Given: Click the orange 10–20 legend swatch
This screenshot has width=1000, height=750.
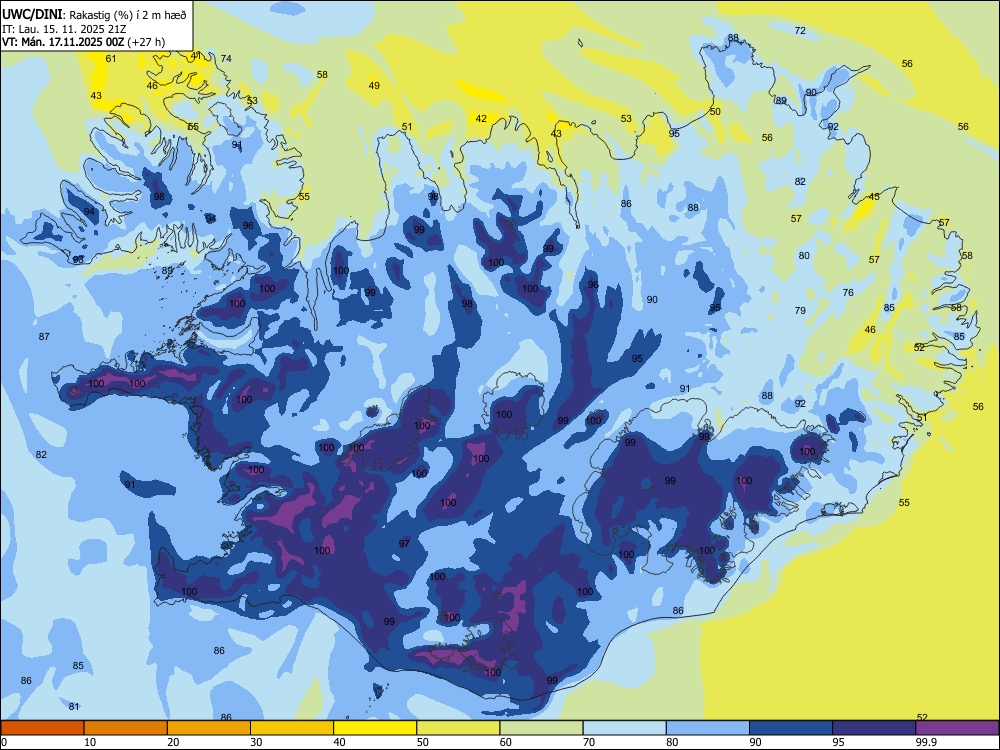Looking at the screenshot, I should [126, 728].
